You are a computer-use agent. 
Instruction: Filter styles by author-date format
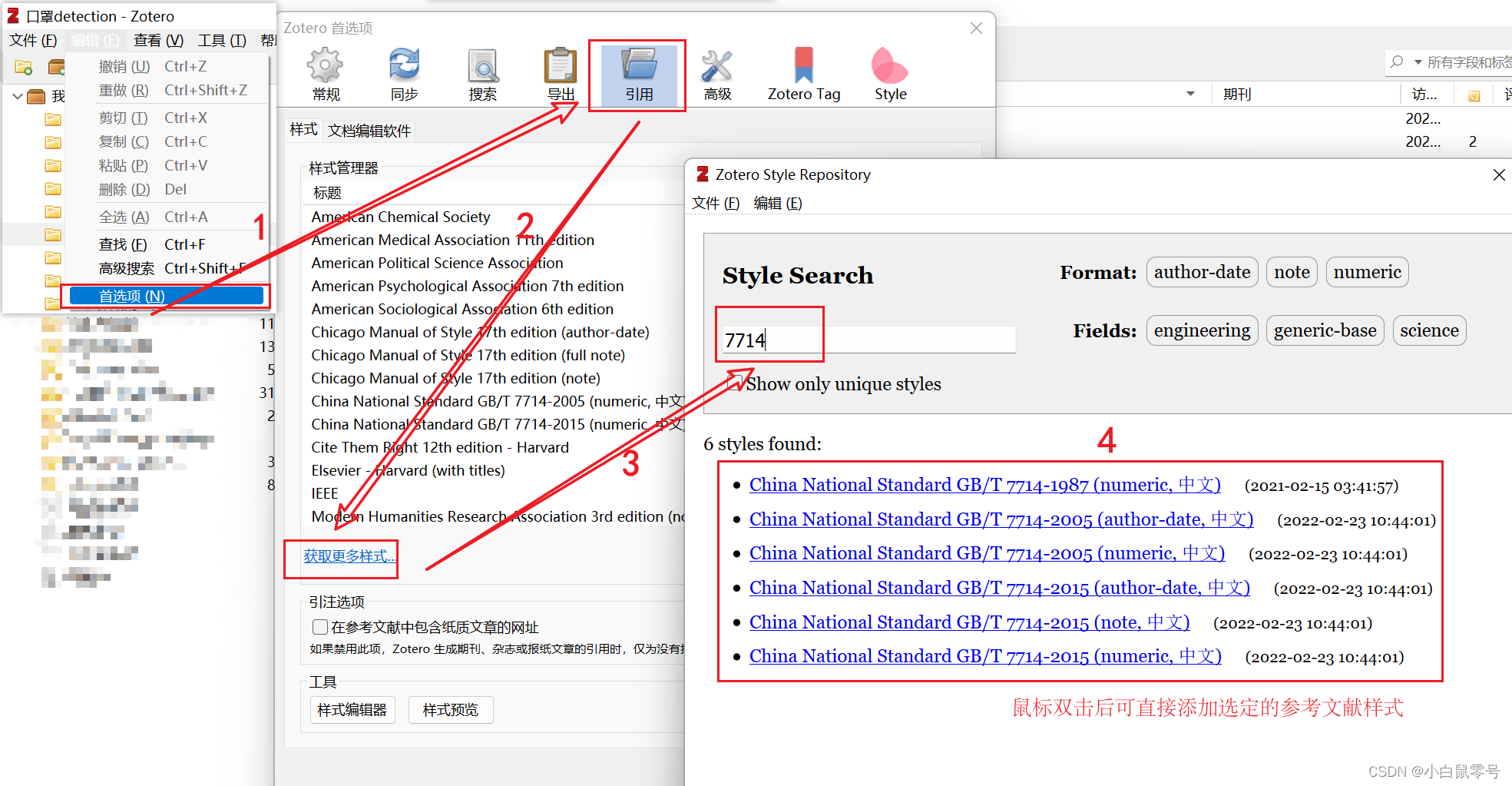[x=1202, y=272]
